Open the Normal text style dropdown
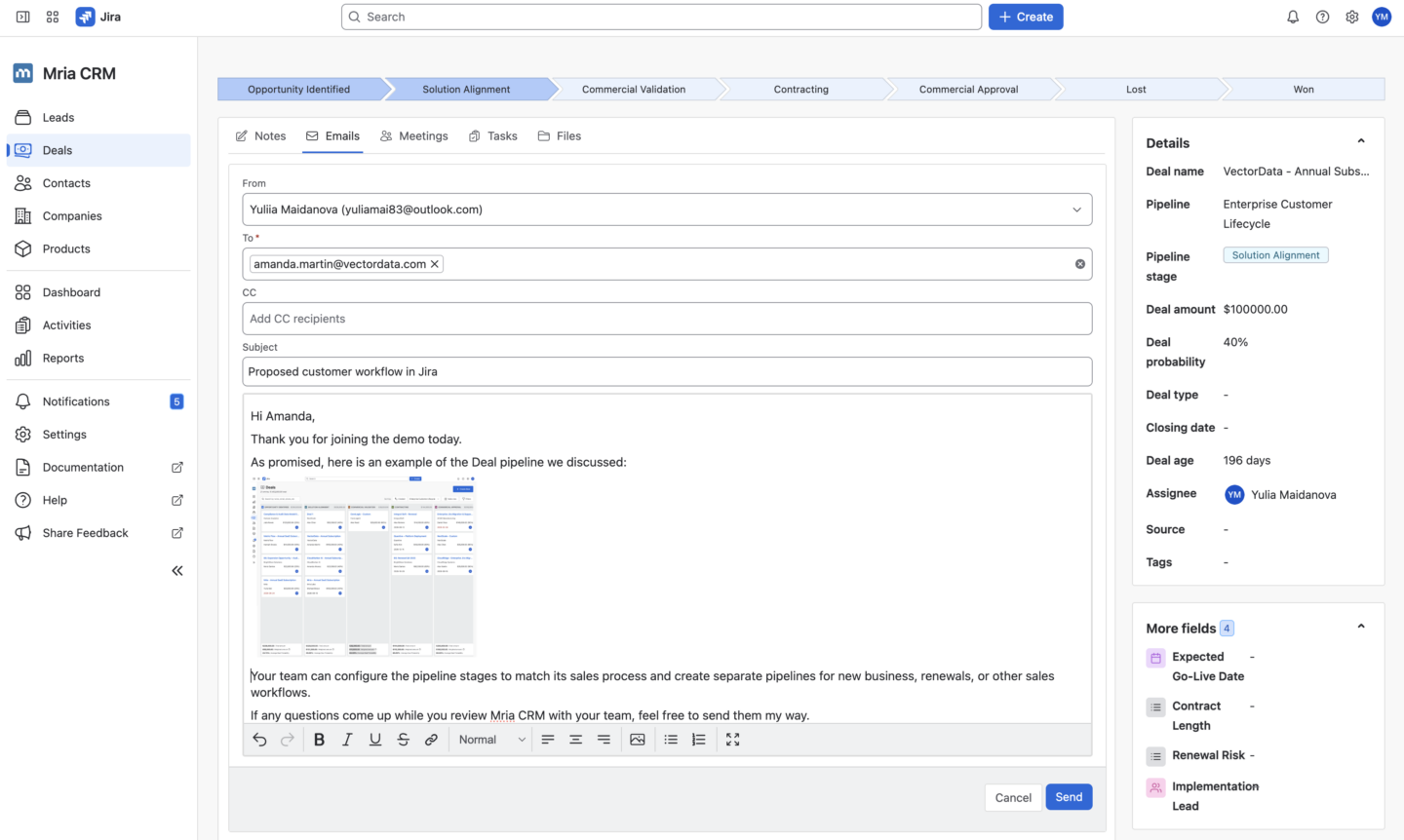Image resolution: width=1404 pixels, height=840 pixels. [491, 740]
